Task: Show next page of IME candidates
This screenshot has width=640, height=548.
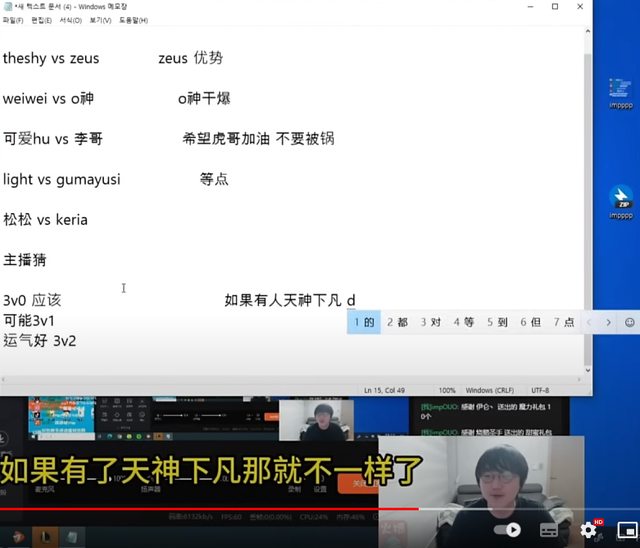Action: pos(608,322)
